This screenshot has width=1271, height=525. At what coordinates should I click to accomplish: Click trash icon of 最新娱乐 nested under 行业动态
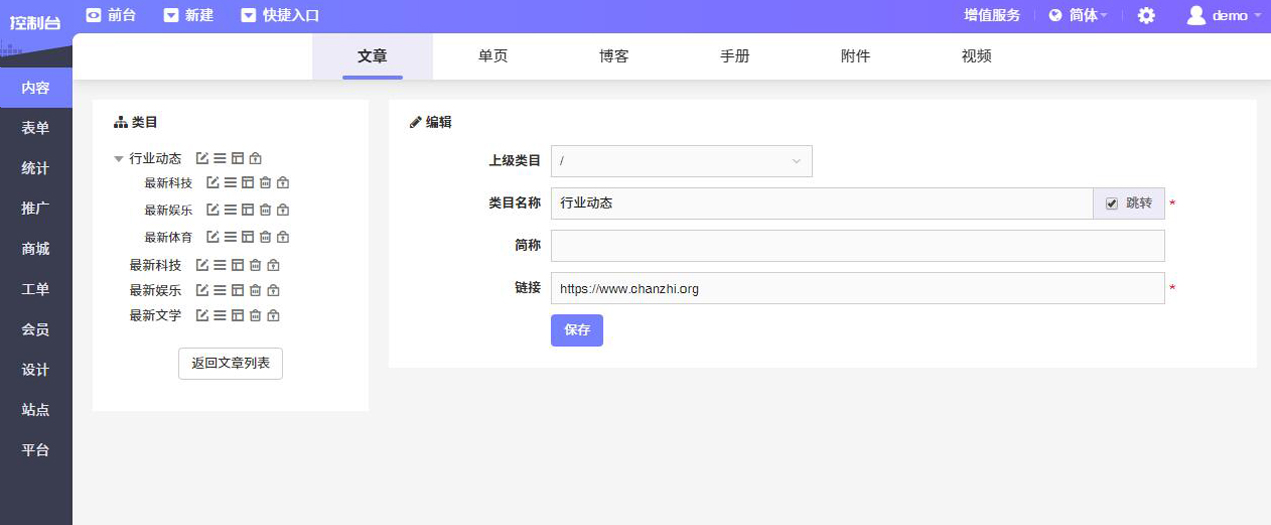[265, 209]
